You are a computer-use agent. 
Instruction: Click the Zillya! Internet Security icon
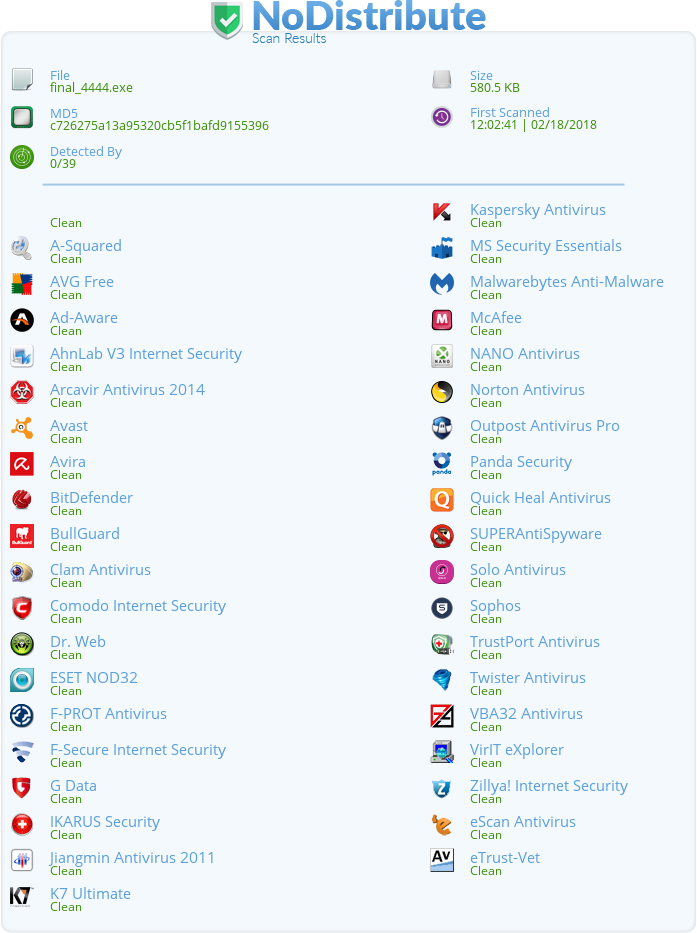(441, 788)
